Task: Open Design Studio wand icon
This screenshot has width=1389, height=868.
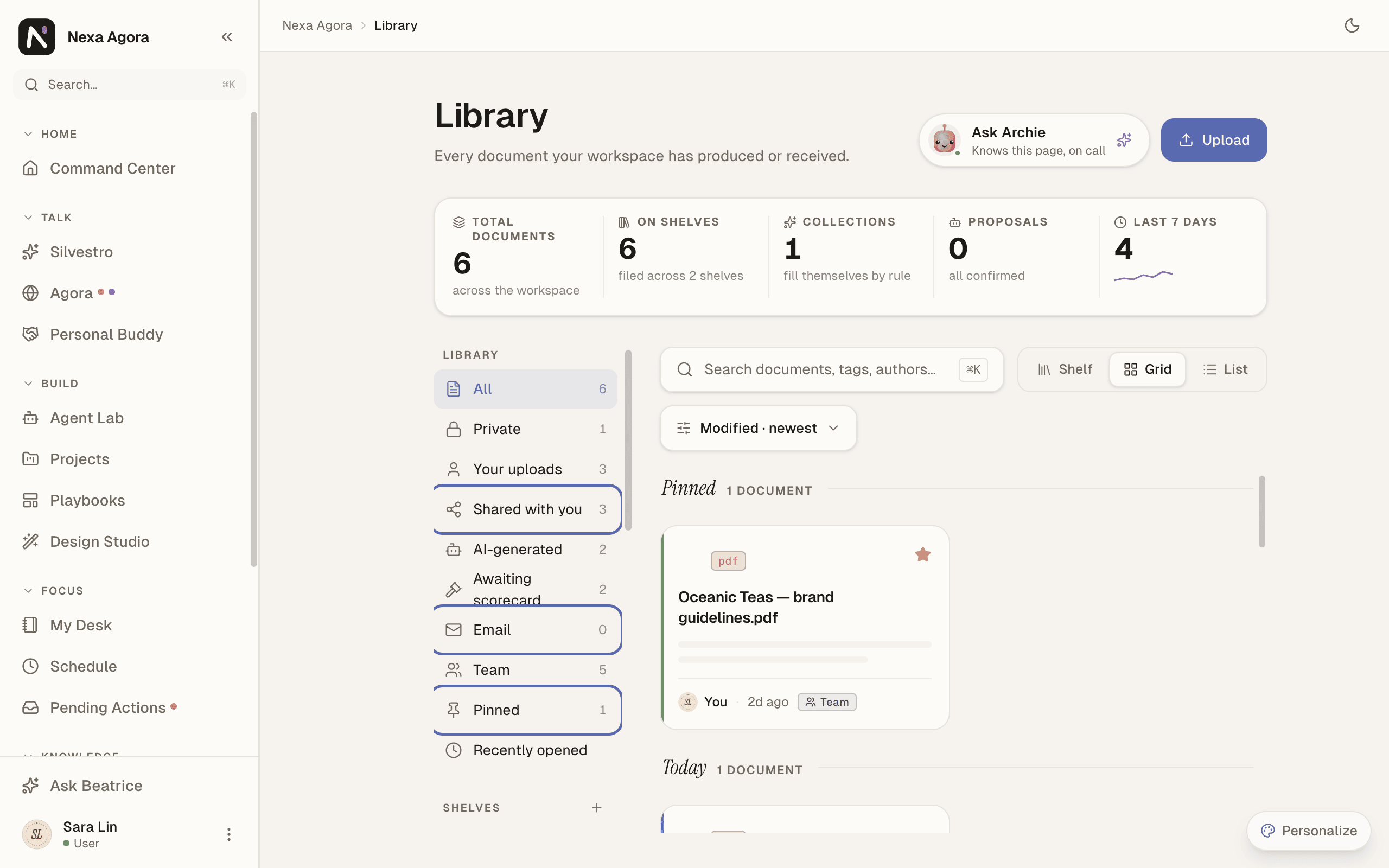Action: point(30,541)
